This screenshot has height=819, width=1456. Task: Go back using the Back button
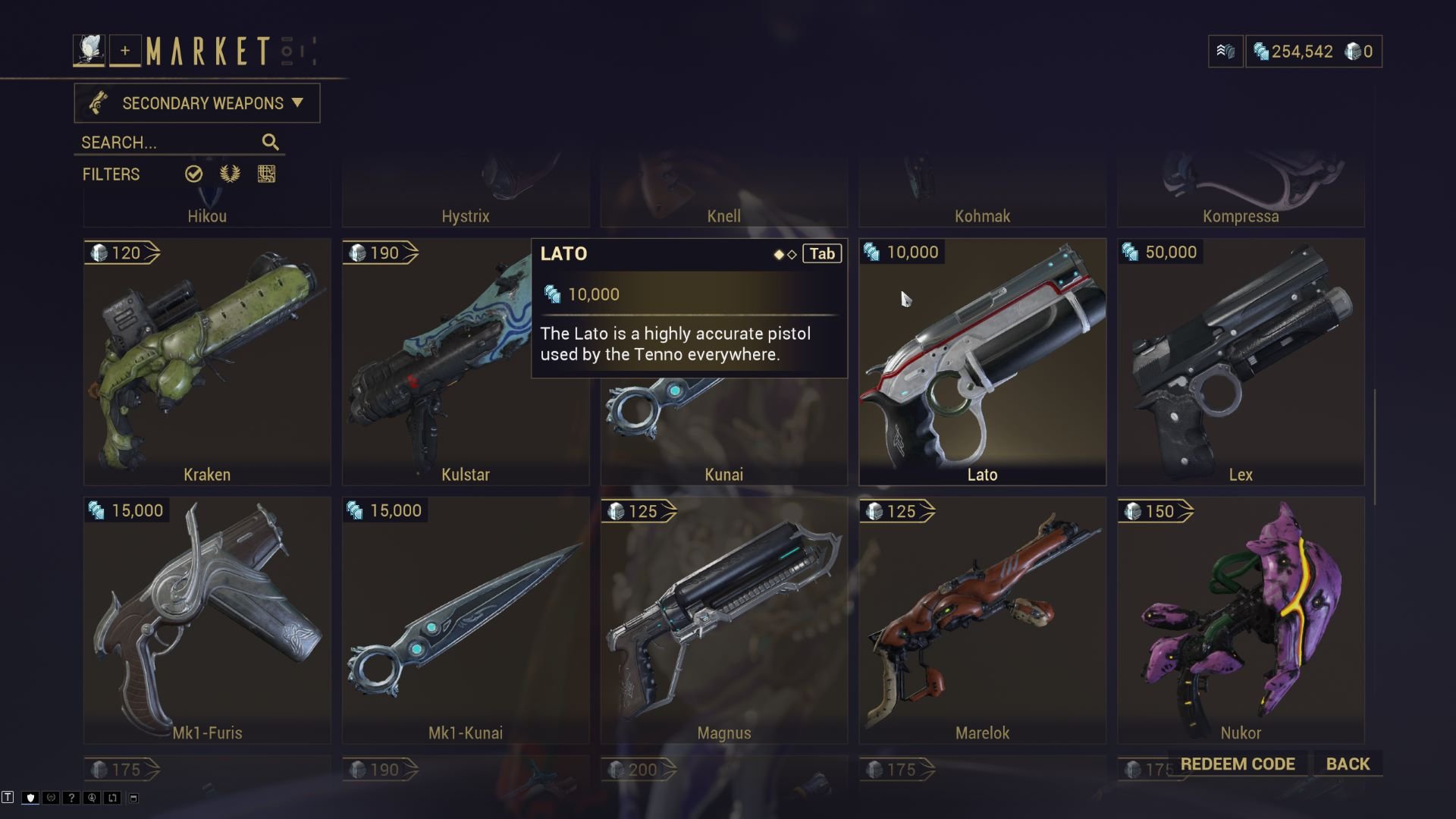pos(1348,764)
